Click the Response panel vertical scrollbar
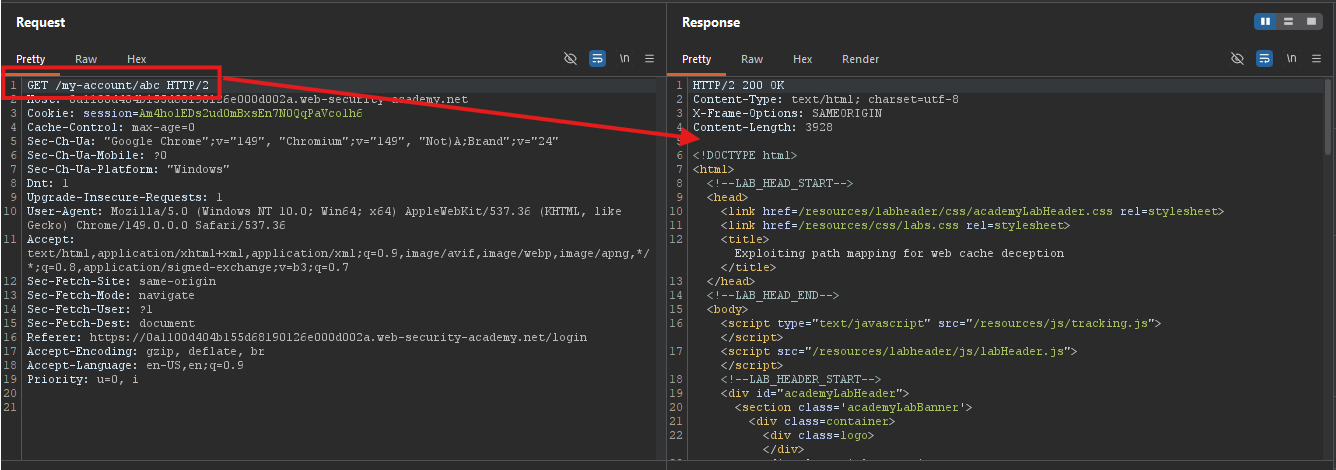1336x470 pixels. coord(1328,115)
